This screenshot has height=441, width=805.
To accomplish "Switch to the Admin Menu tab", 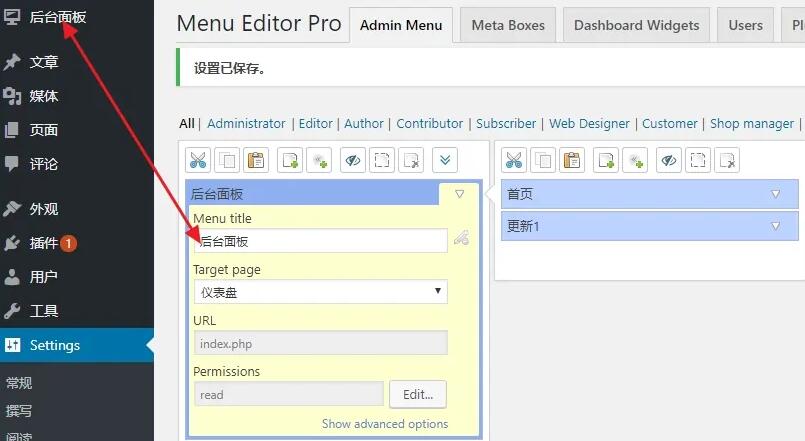I will click(x=401, y=25).
